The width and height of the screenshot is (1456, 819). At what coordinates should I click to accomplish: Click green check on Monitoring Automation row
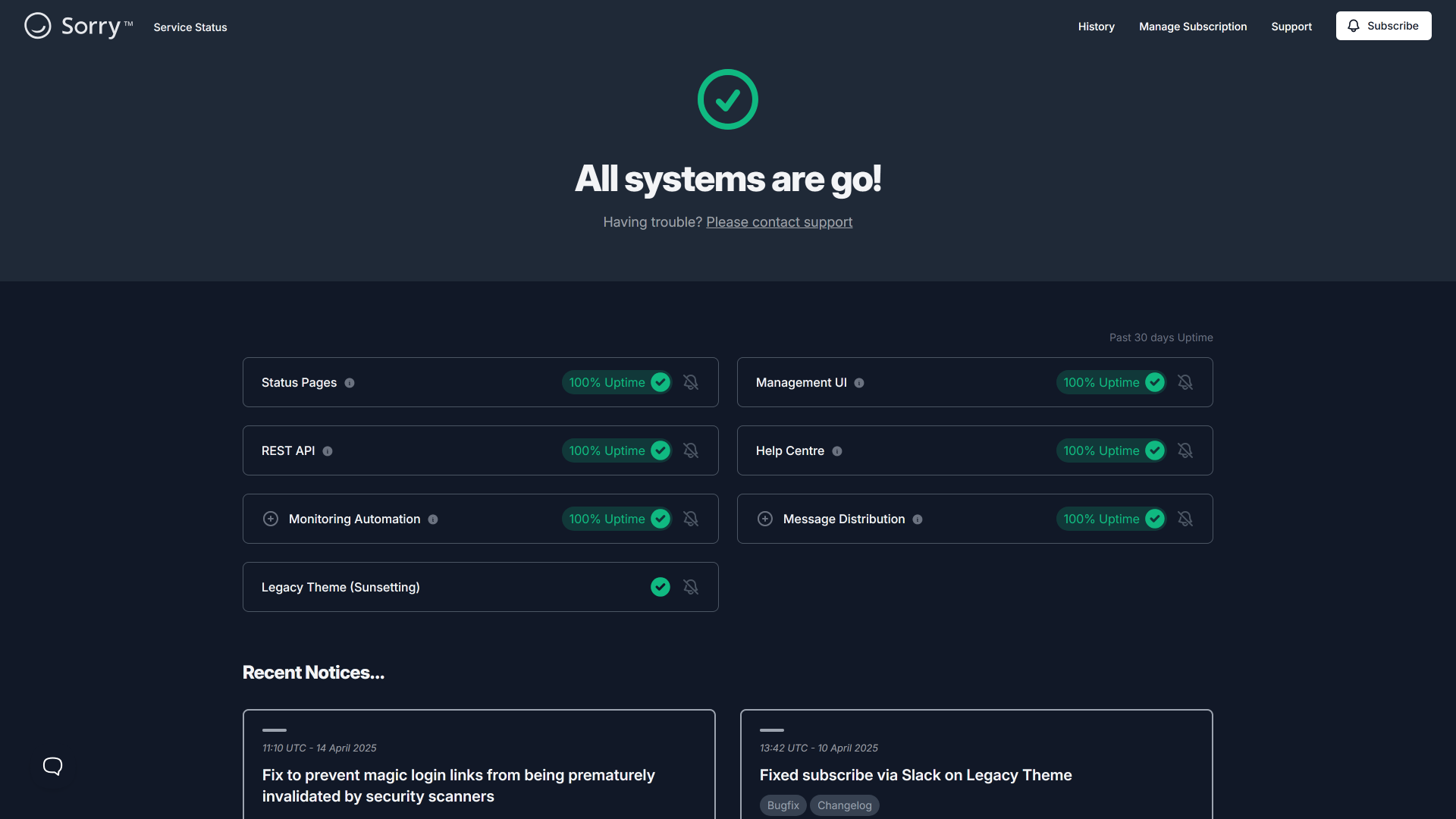click(x=661, y=519)
